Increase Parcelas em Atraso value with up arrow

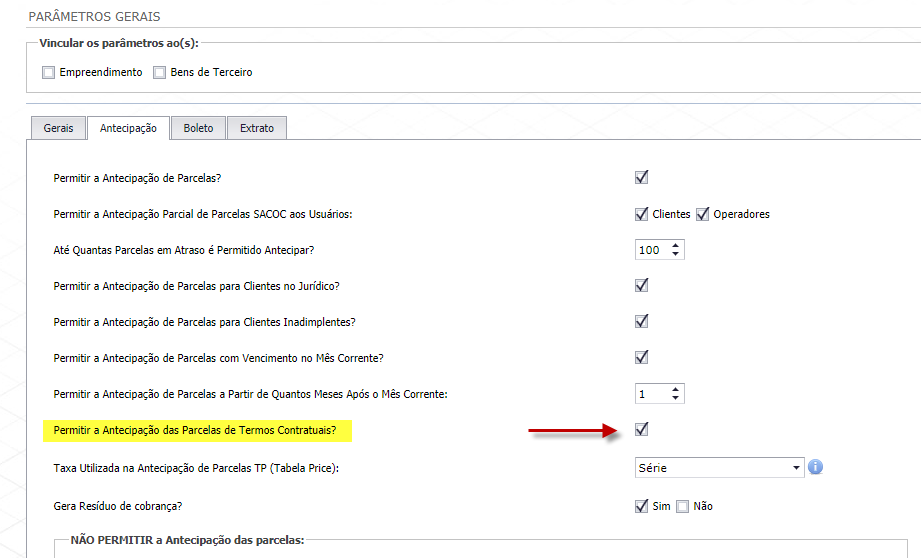[x=676, y=245]
